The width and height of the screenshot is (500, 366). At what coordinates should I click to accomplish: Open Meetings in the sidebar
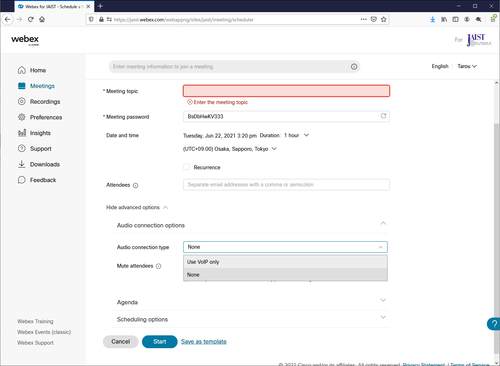coord(36,86)
